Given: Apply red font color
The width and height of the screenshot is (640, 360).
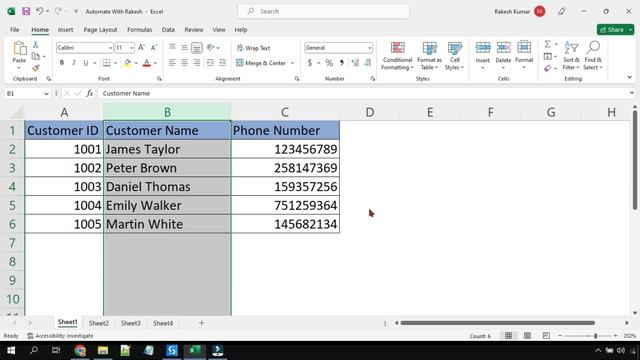Looking at the screenshot, I should (x=147, y=63).
